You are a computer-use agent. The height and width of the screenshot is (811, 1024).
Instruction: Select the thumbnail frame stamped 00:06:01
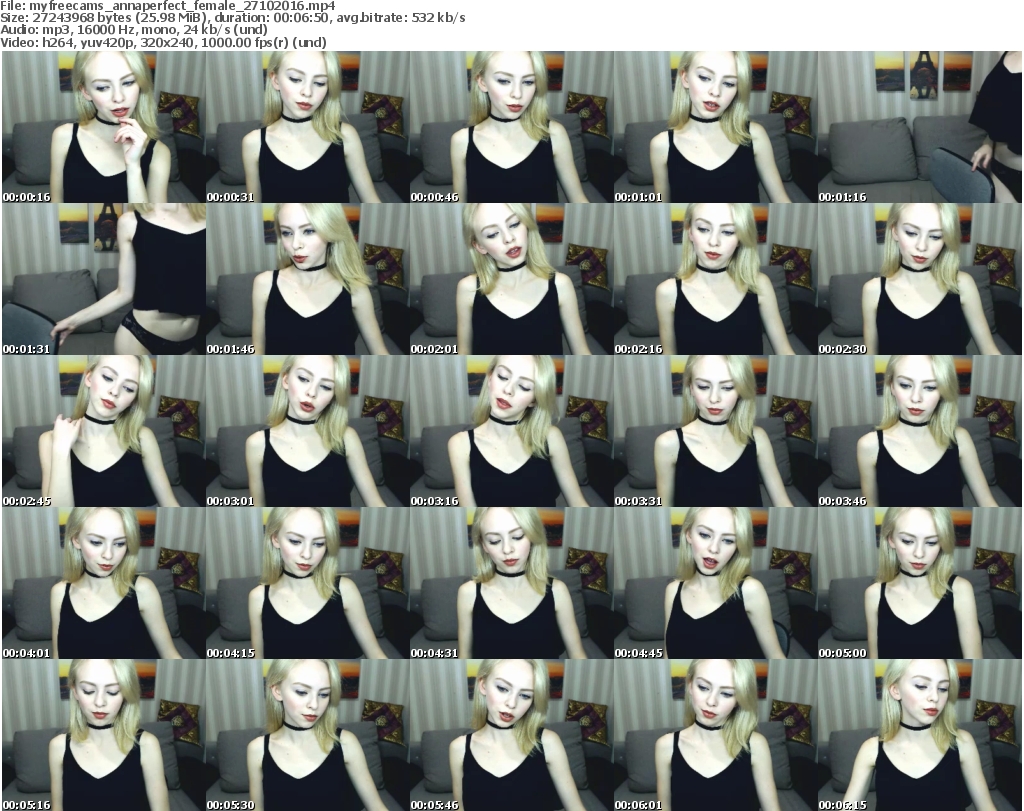point(715,735)
